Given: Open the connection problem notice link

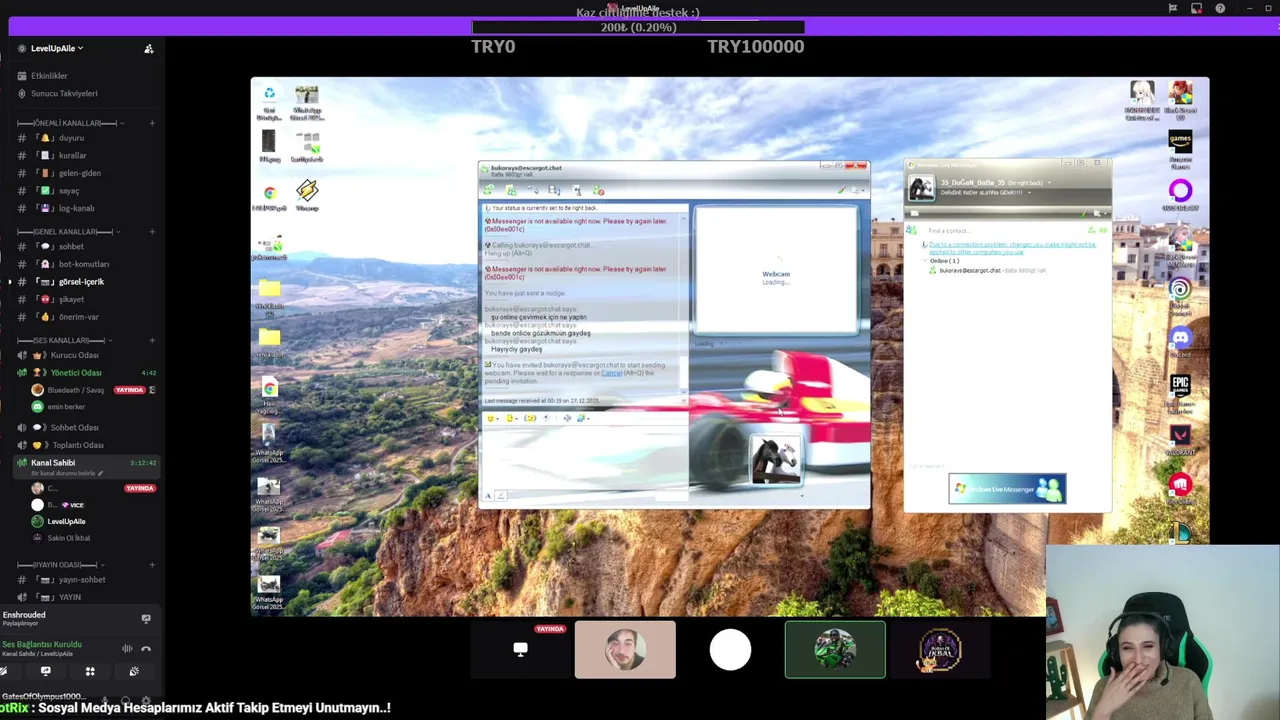Looking at the screenshot, I should (1010, 247).
